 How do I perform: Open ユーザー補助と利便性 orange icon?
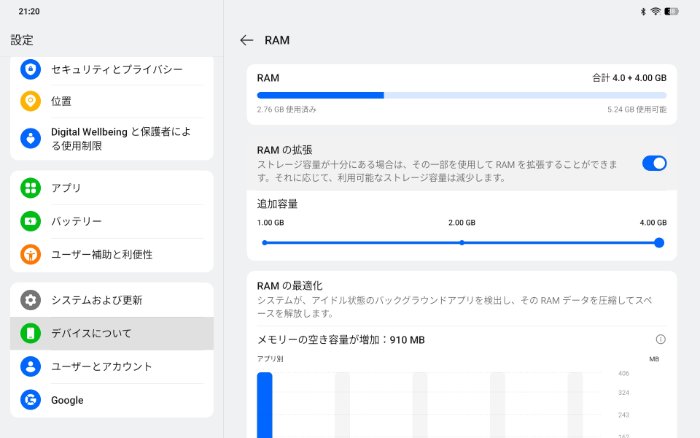pyautogui.click(x=31, y=254)
